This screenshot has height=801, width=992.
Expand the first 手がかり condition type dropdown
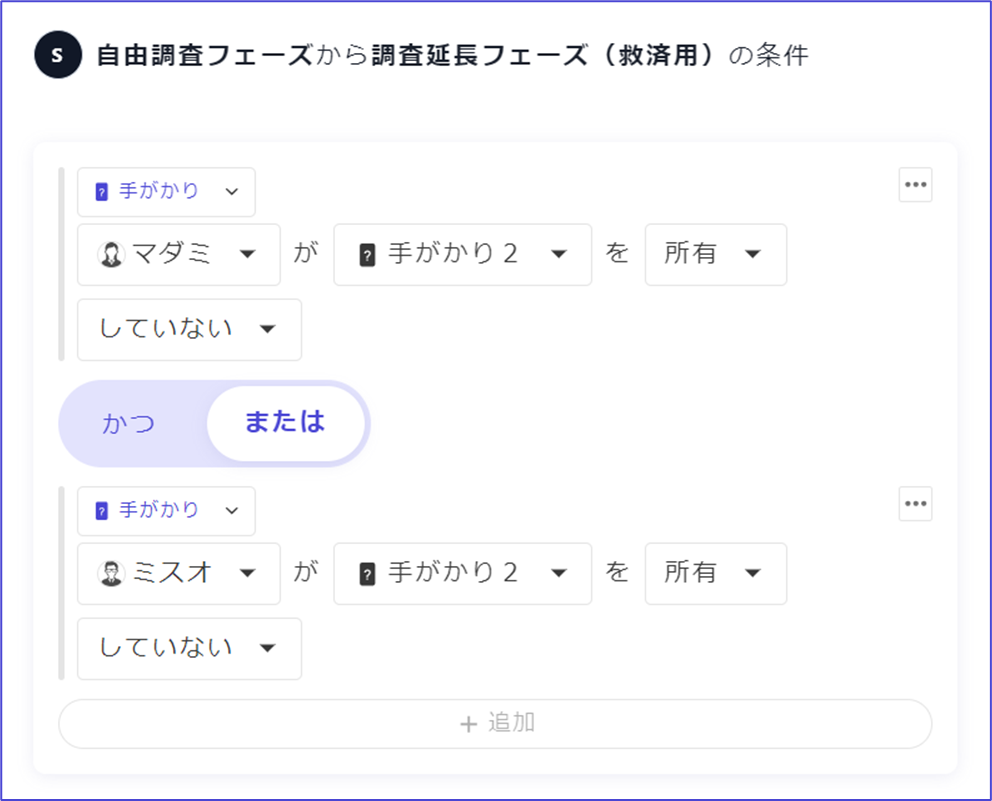166,192
